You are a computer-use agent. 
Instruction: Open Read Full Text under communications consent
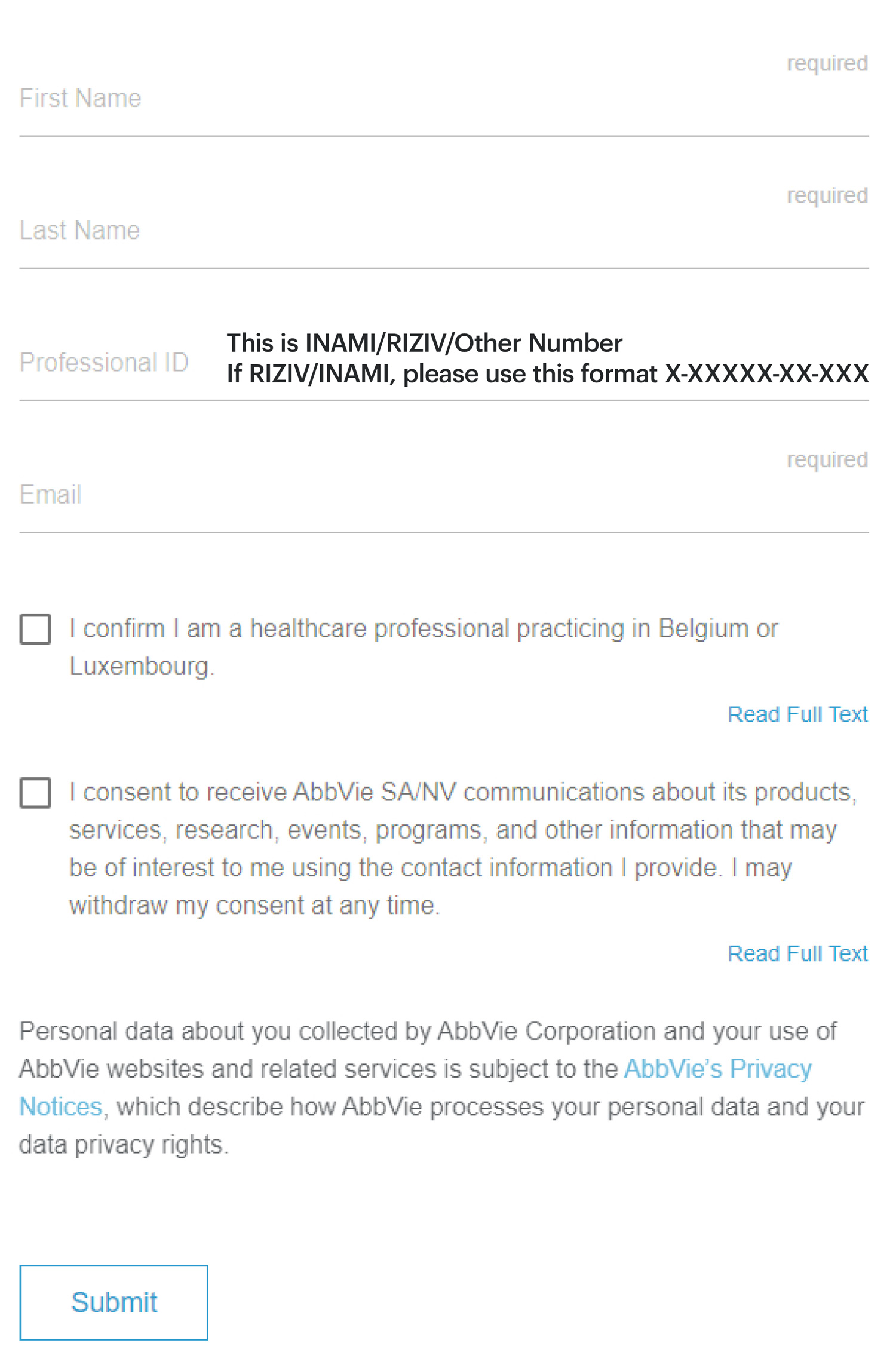coord(797,953)
